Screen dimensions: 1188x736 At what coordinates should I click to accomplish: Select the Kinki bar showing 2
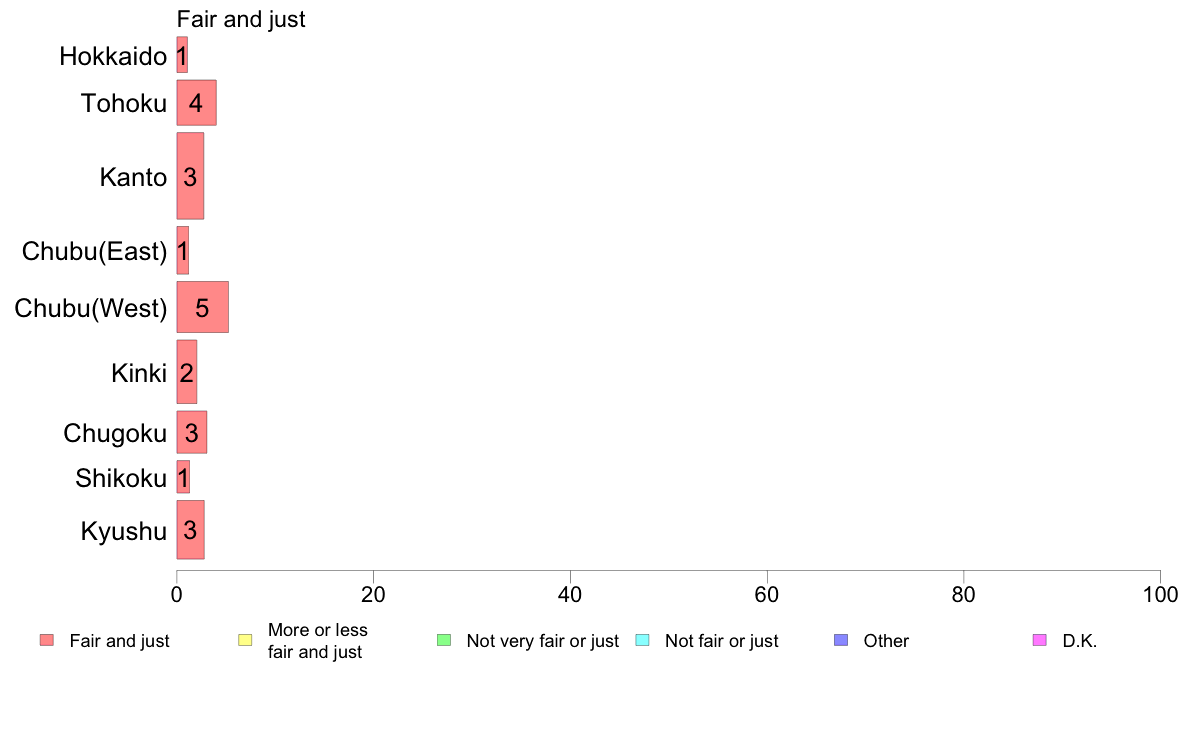click(186, 372)
